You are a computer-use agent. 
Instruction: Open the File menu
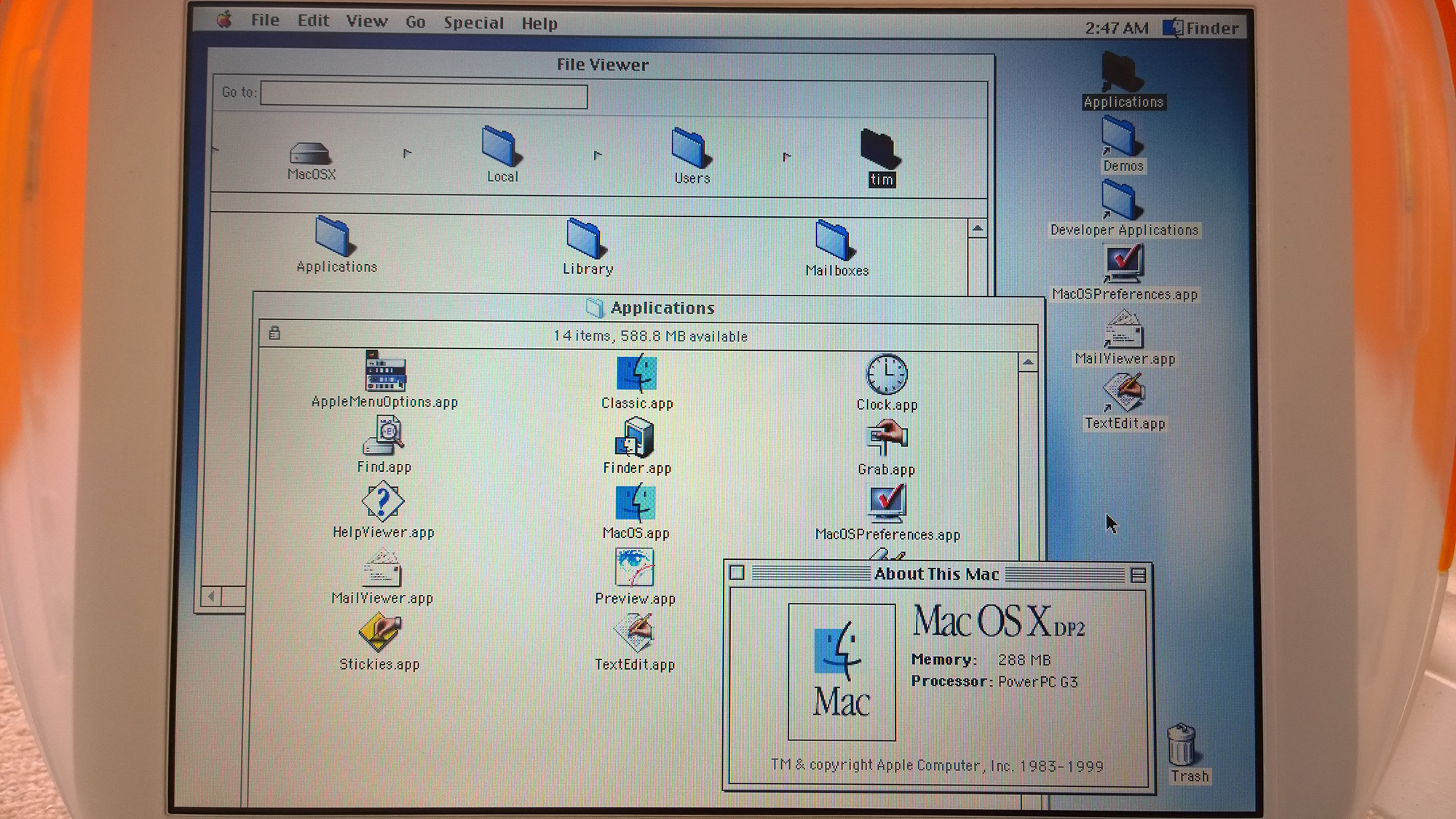[265, 20]
